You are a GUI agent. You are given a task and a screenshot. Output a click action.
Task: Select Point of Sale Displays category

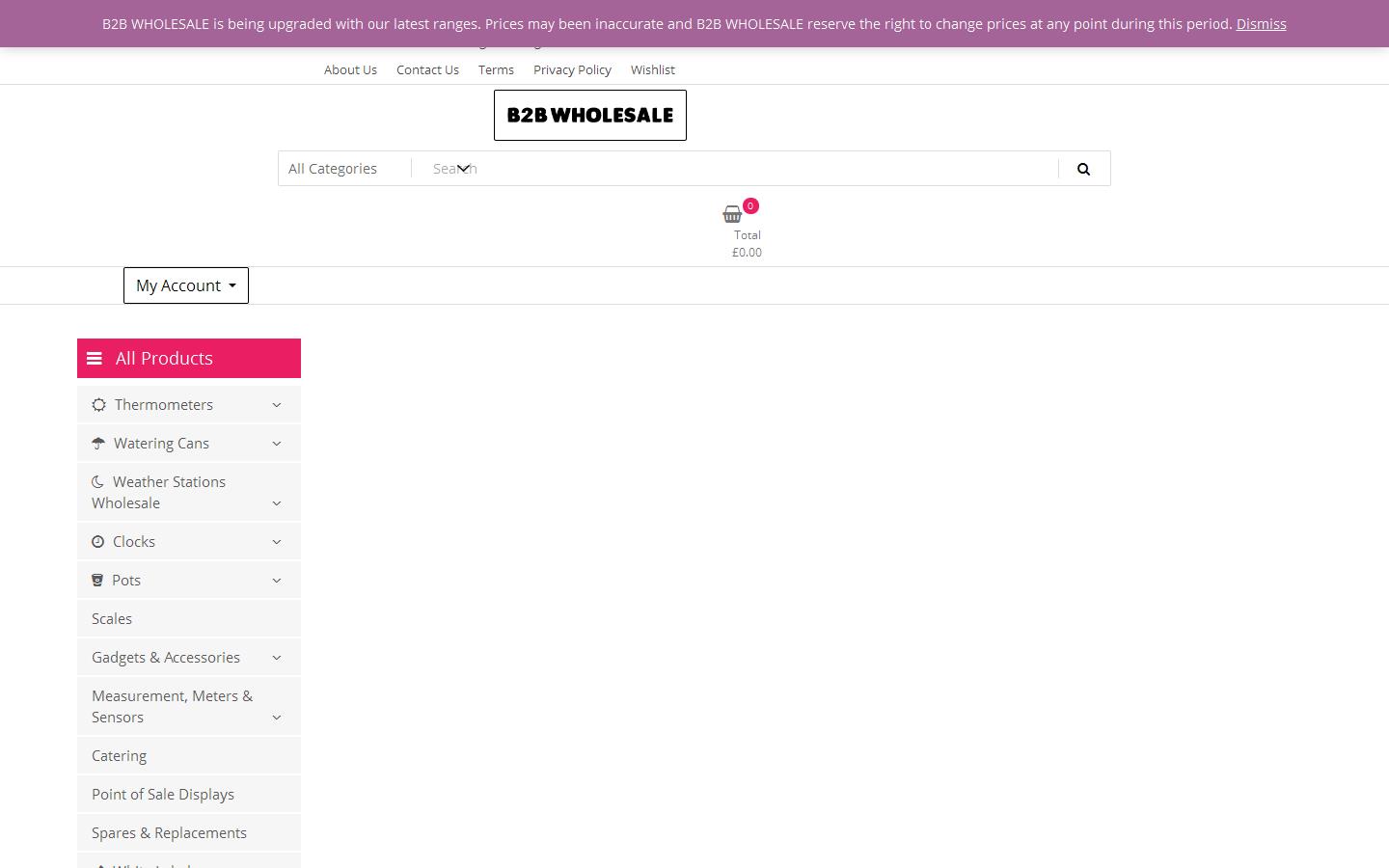tap(163, 795)
